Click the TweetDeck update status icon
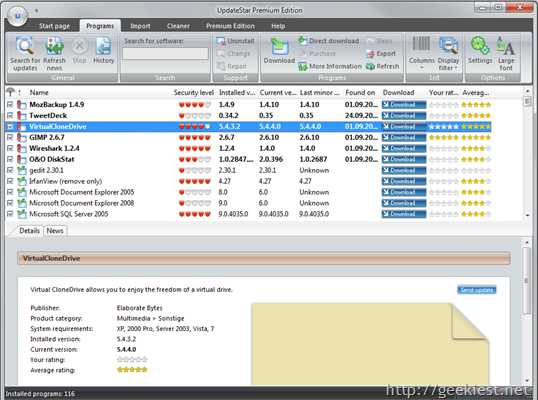 click(x=22, y=115)
